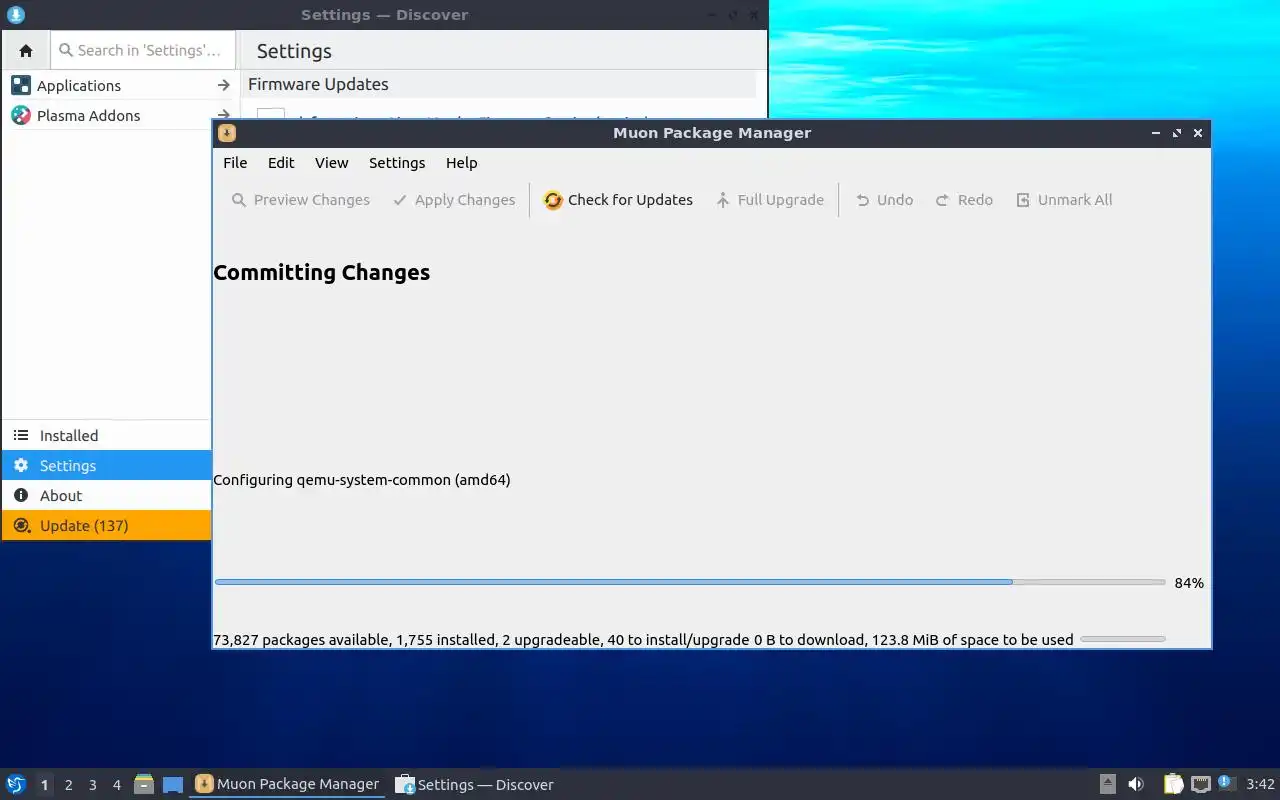1280x800 pixels.
Task: Expand the Applications arrow in Discover
Action: point(224,86)
